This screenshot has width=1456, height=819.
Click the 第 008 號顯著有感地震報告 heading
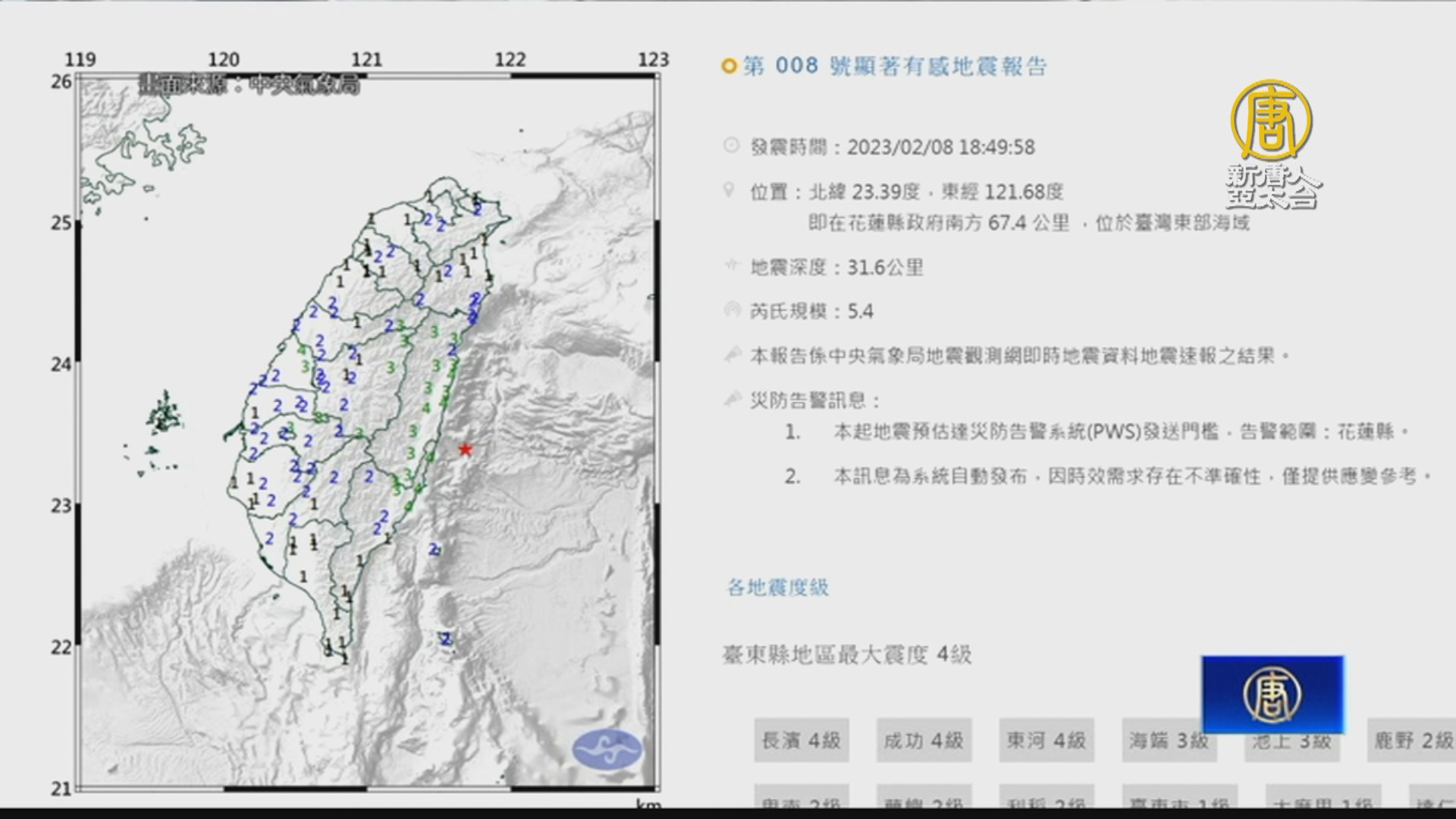(895, 67)
